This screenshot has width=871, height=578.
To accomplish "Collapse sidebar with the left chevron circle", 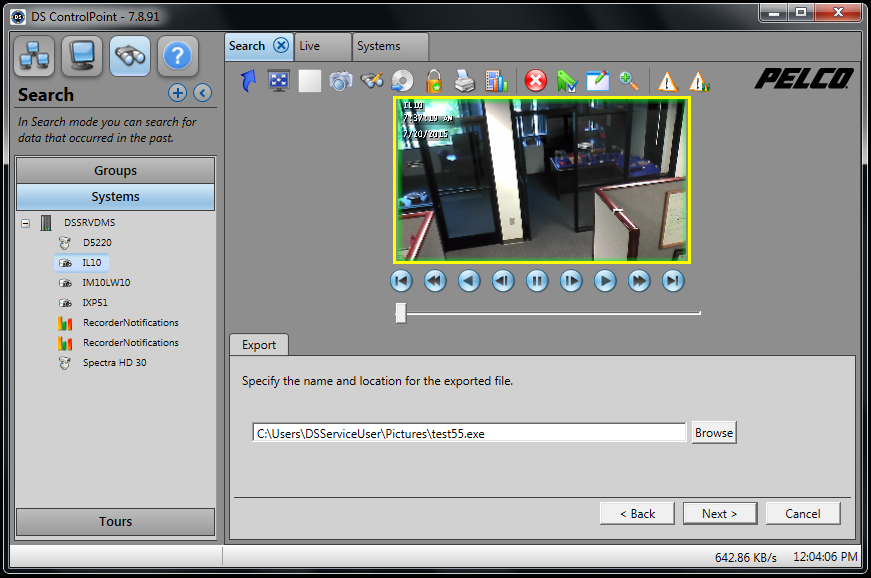I will pos(203,93).
